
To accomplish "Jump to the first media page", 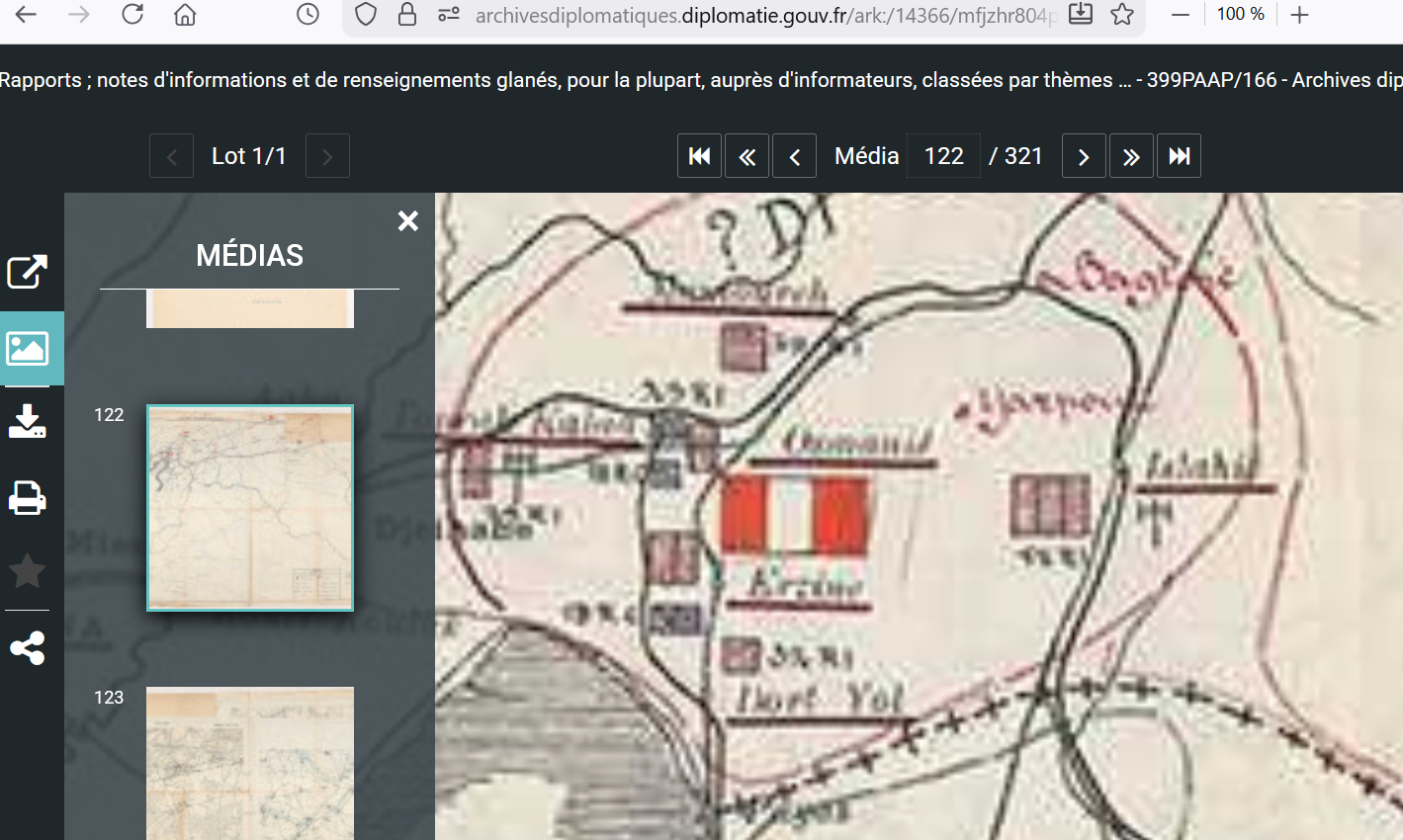I will pyautogui.click(x=699, y=156).
